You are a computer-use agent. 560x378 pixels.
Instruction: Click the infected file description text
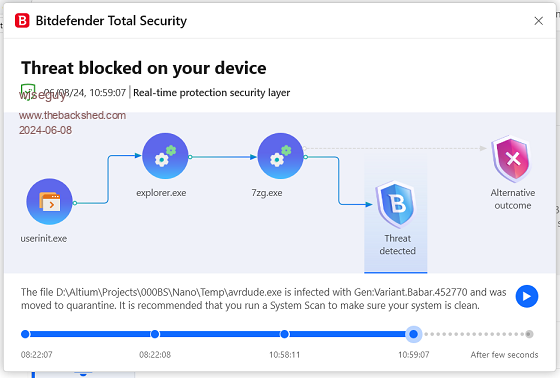click(x=264, y=299)
